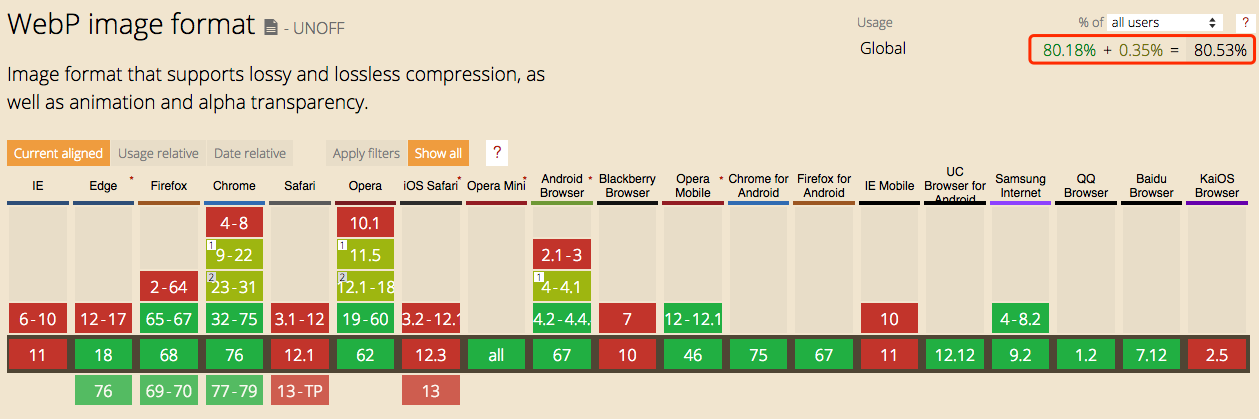Screen dimensions: 1259x419
Task: Select the Chrome browser column header
Action: (234, 186)
